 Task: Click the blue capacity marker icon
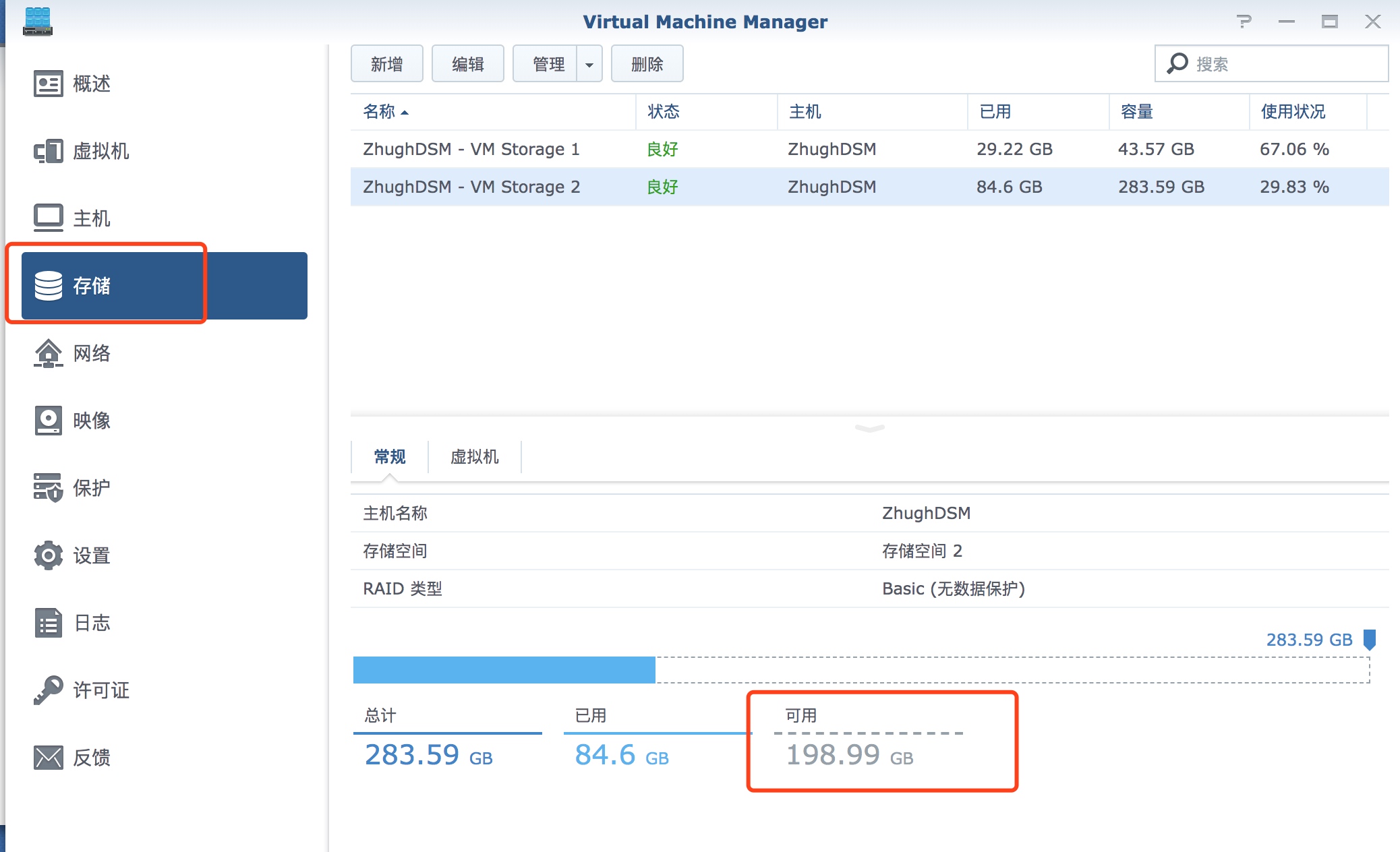(1370, 639)
